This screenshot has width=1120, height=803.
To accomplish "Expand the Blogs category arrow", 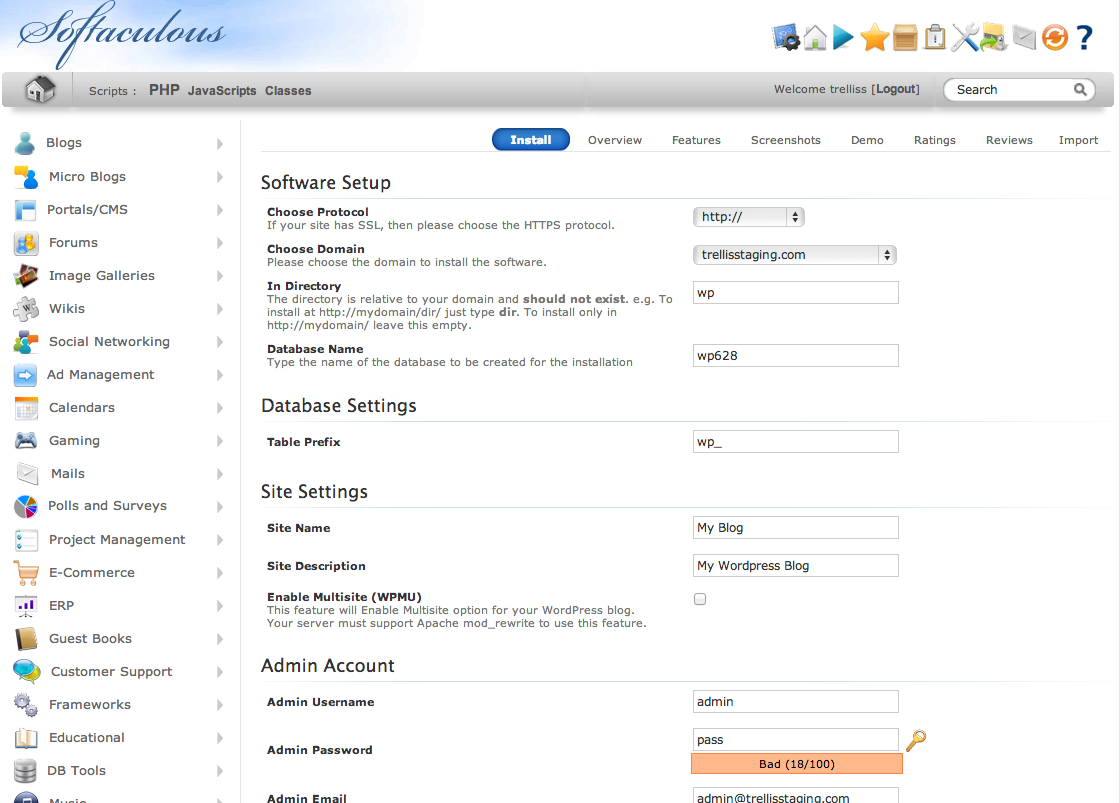I will (220, 144).
